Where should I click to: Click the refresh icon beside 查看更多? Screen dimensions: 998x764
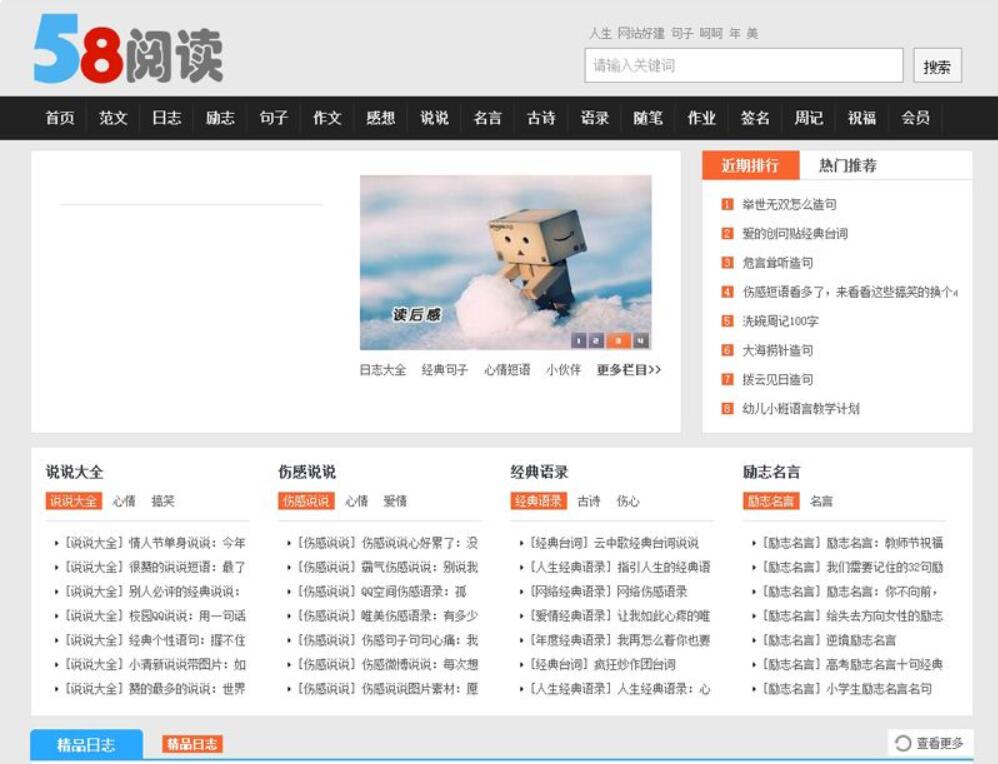[x=905, y=742]
